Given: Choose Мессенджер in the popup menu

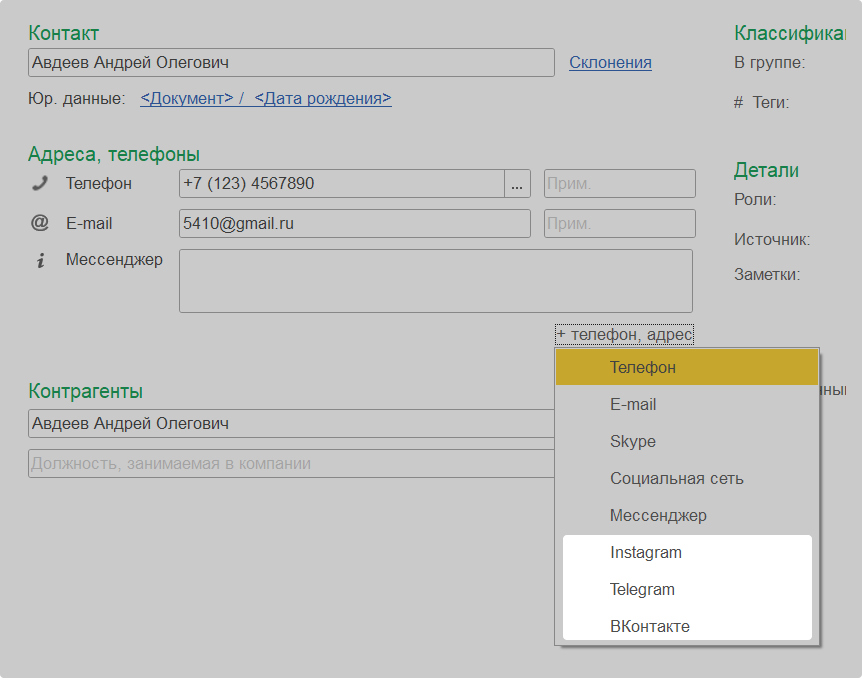Looking at the screenshot, I should [658, 516].
